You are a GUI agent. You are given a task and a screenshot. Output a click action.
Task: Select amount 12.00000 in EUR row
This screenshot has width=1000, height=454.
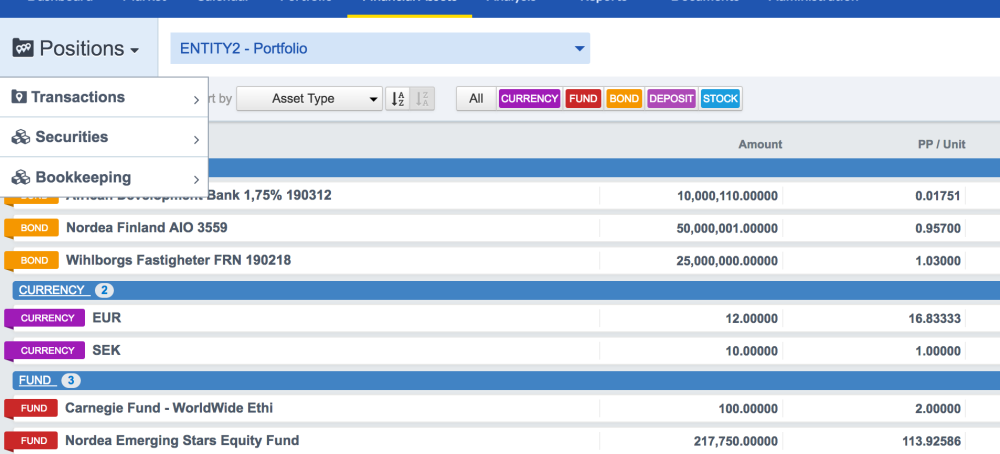pyautogui.click(x=751, y=319)
